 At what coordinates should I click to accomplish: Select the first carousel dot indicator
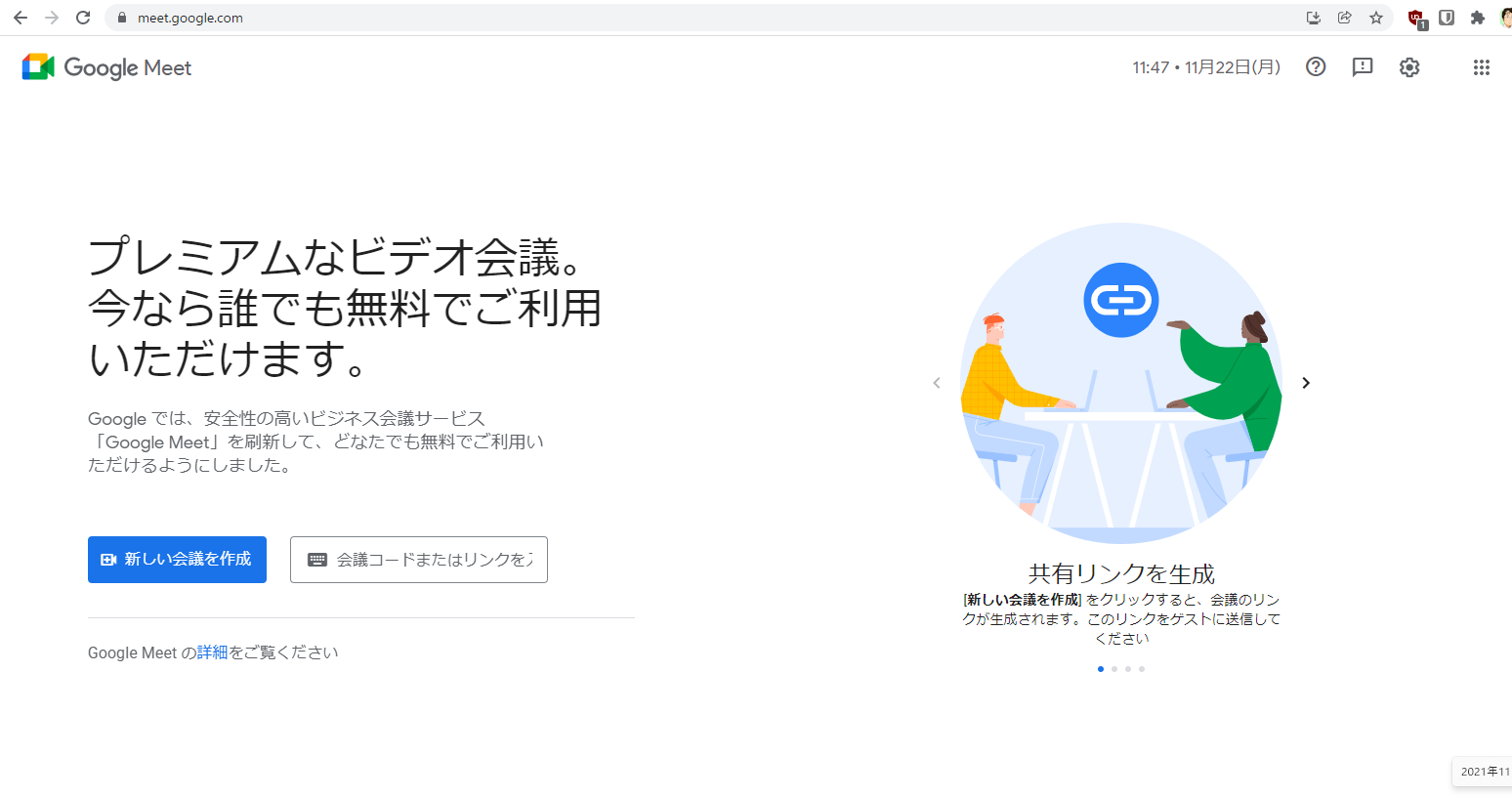tap(1101, 669)
